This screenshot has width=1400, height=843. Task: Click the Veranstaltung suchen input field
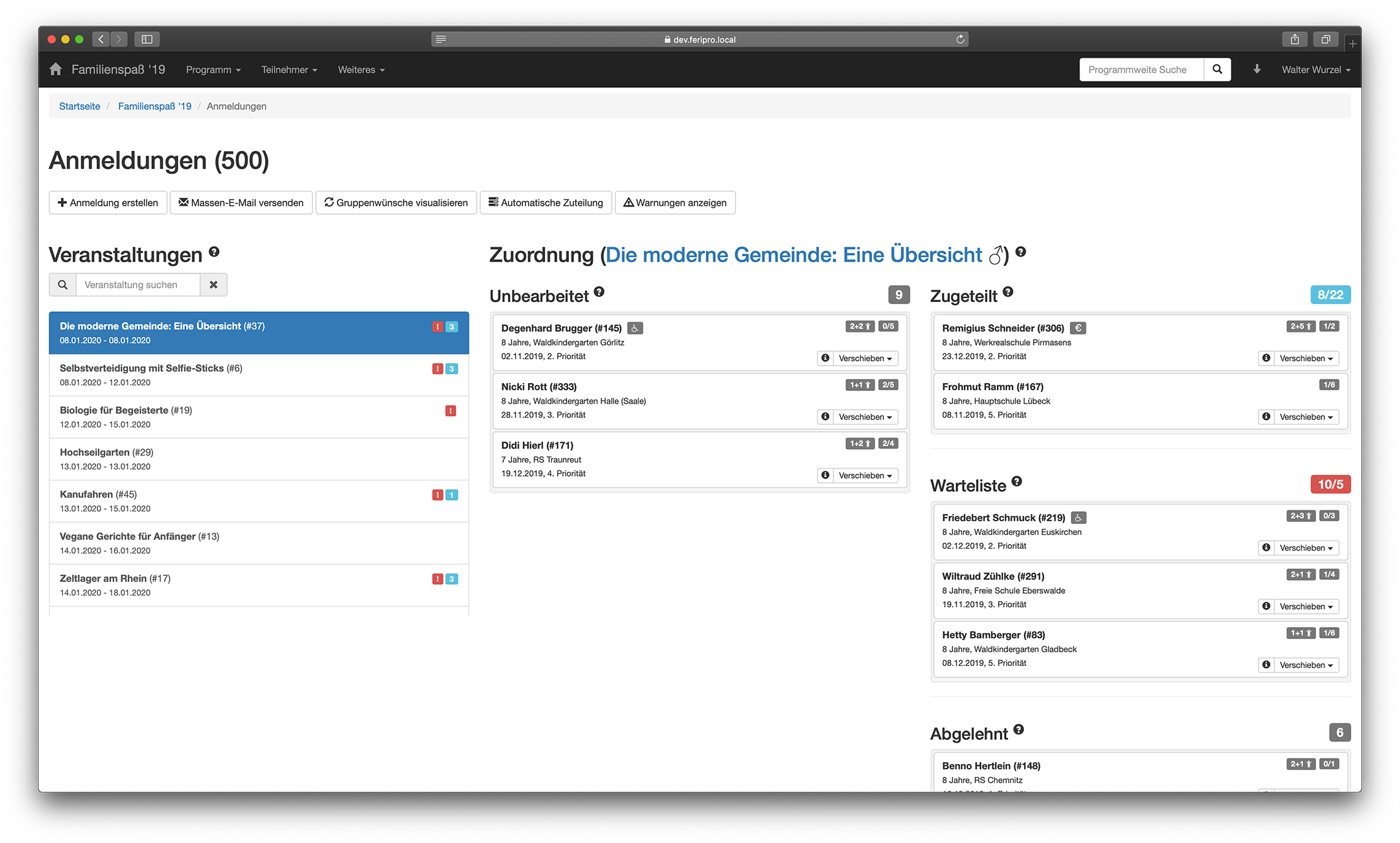pos(138,285)
